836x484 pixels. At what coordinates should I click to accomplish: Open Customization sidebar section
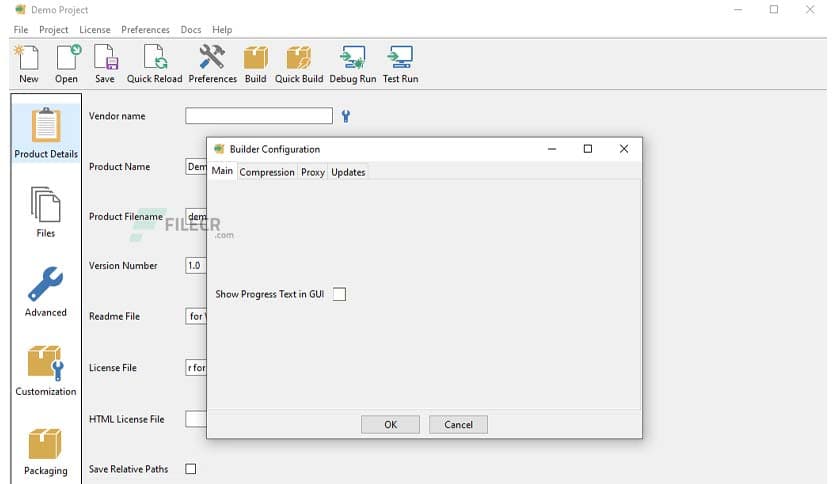click(x=46, y=370)
